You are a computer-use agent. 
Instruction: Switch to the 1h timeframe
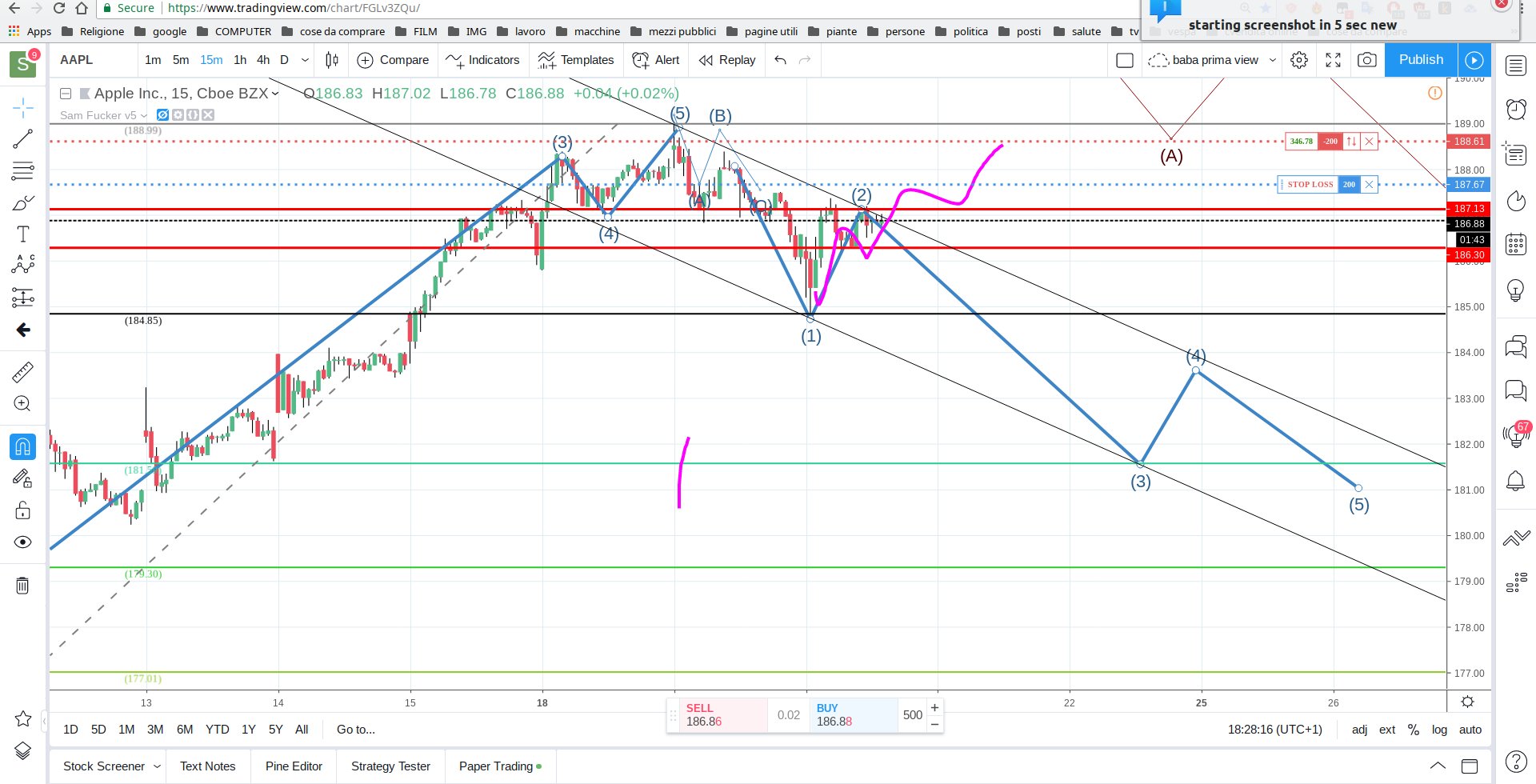pos(240,60)
